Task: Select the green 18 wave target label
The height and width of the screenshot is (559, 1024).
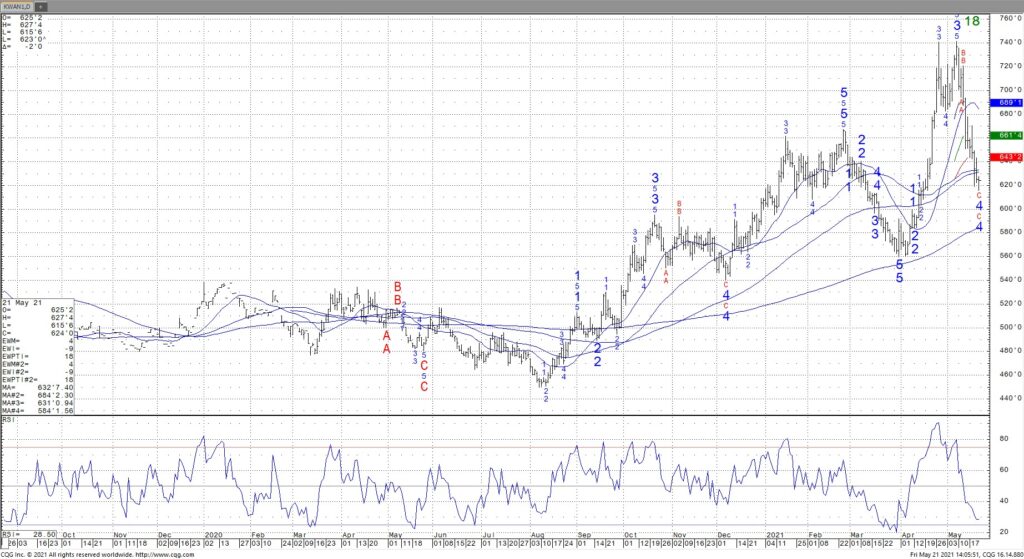Action: [971, 20]
